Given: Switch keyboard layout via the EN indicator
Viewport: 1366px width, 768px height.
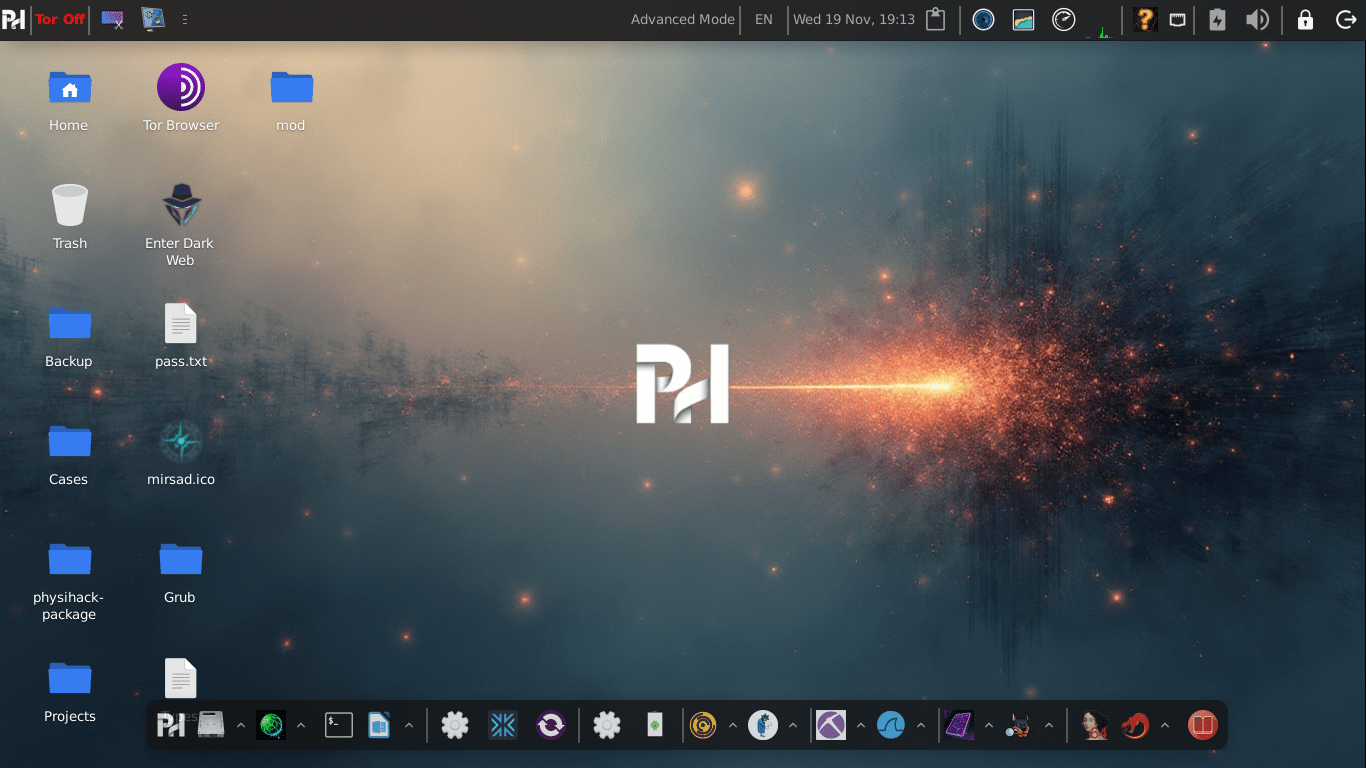Looking at the screenshot, I should (763, 19).
